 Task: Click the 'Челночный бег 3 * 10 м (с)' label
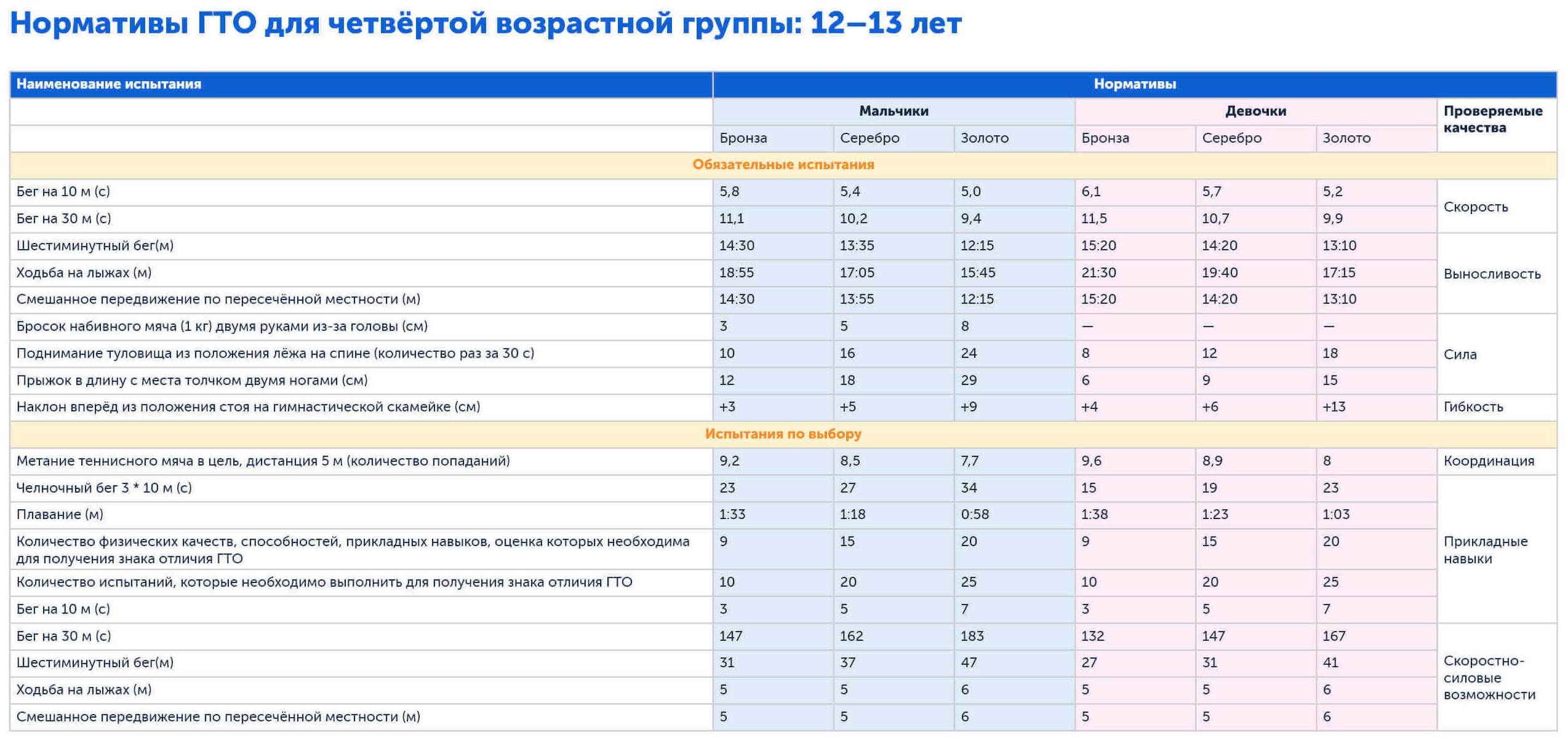[x=104, y=488]
